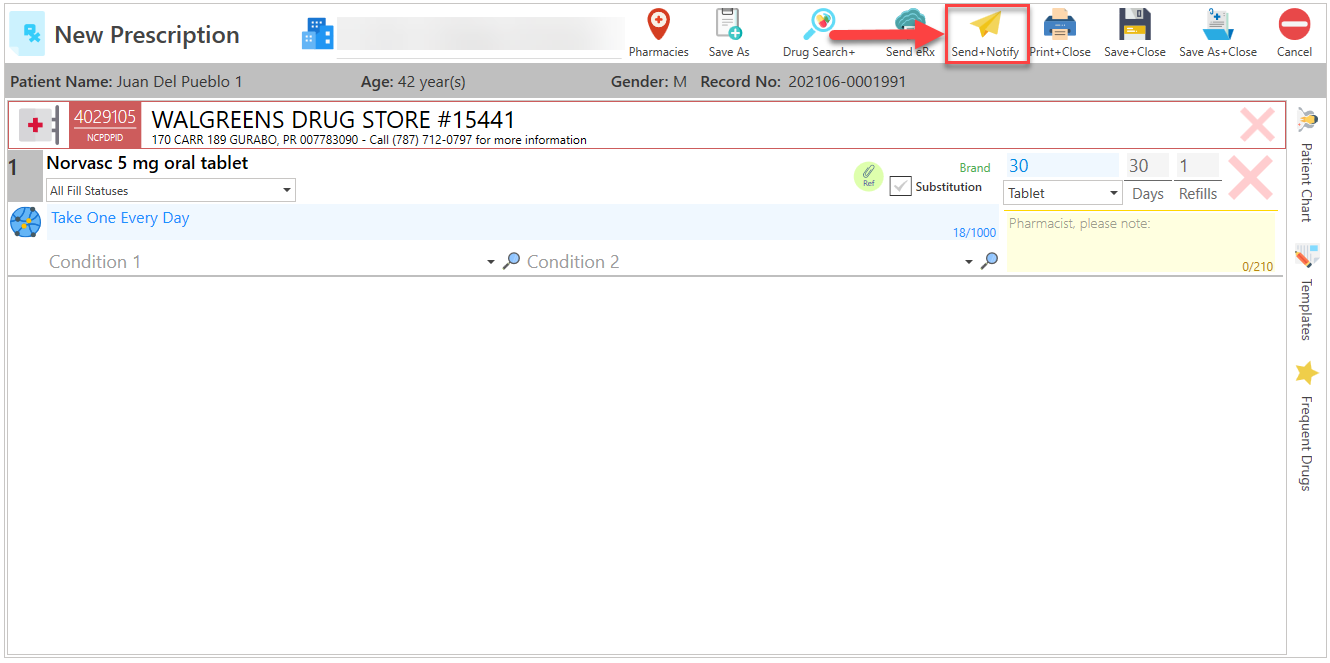Viewport: 1330px width, 663px height.
Task: Click the New Prescription Rx logo icon
Action: (26, 34)
